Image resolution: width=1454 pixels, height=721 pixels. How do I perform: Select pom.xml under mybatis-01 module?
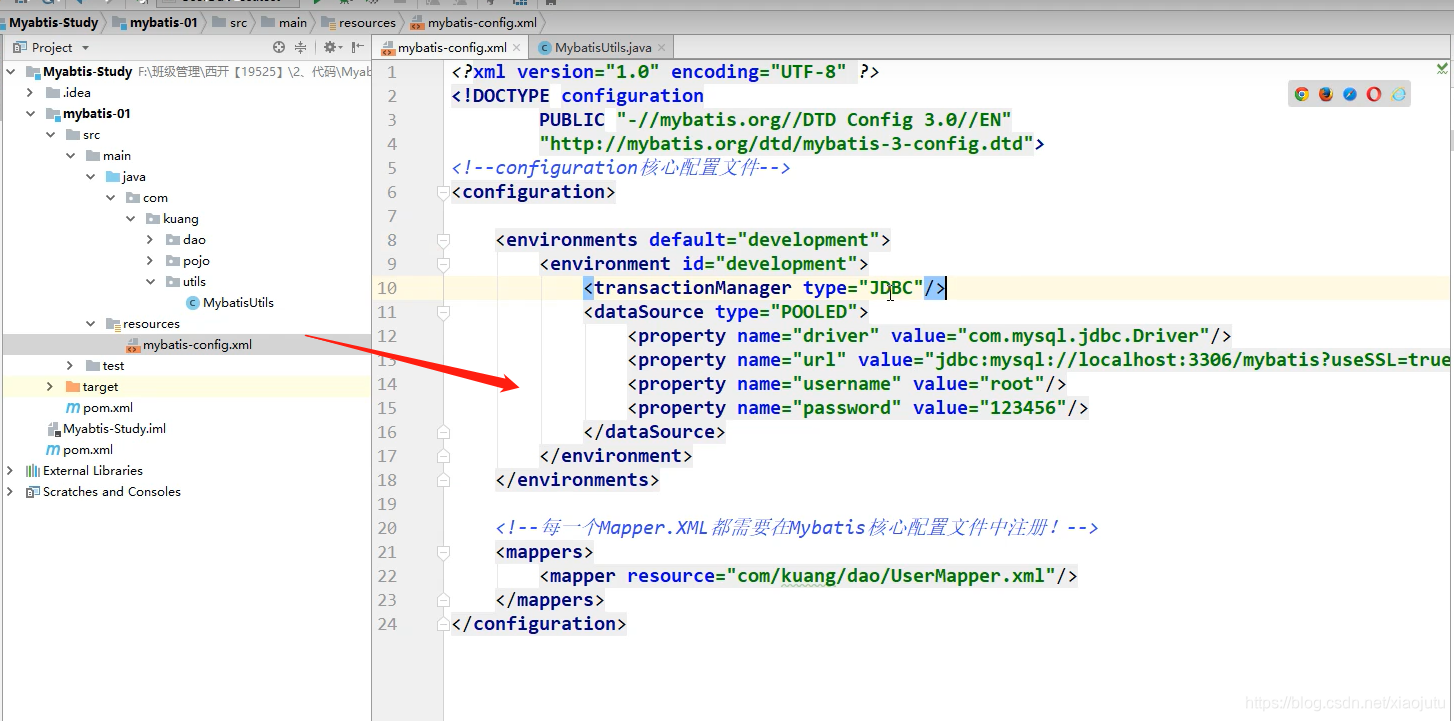coord(99,407)
